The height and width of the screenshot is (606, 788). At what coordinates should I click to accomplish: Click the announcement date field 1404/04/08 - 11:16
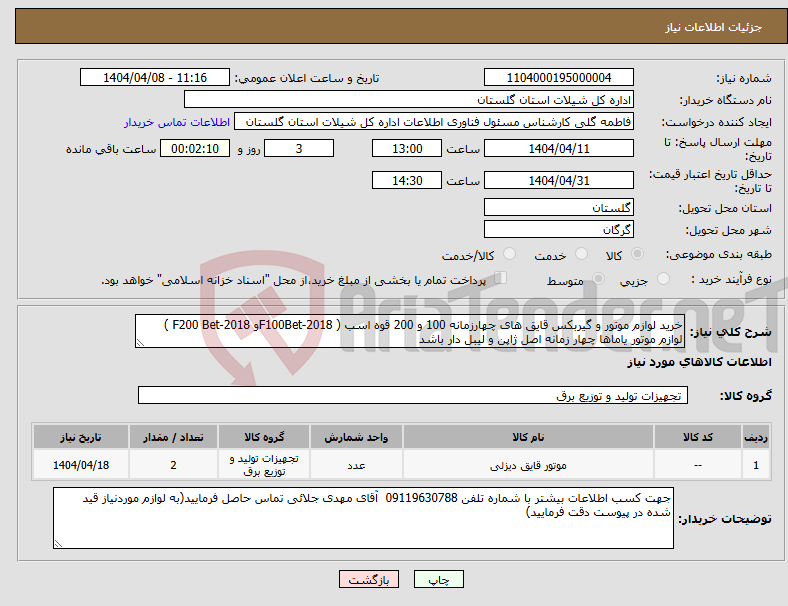155,77
